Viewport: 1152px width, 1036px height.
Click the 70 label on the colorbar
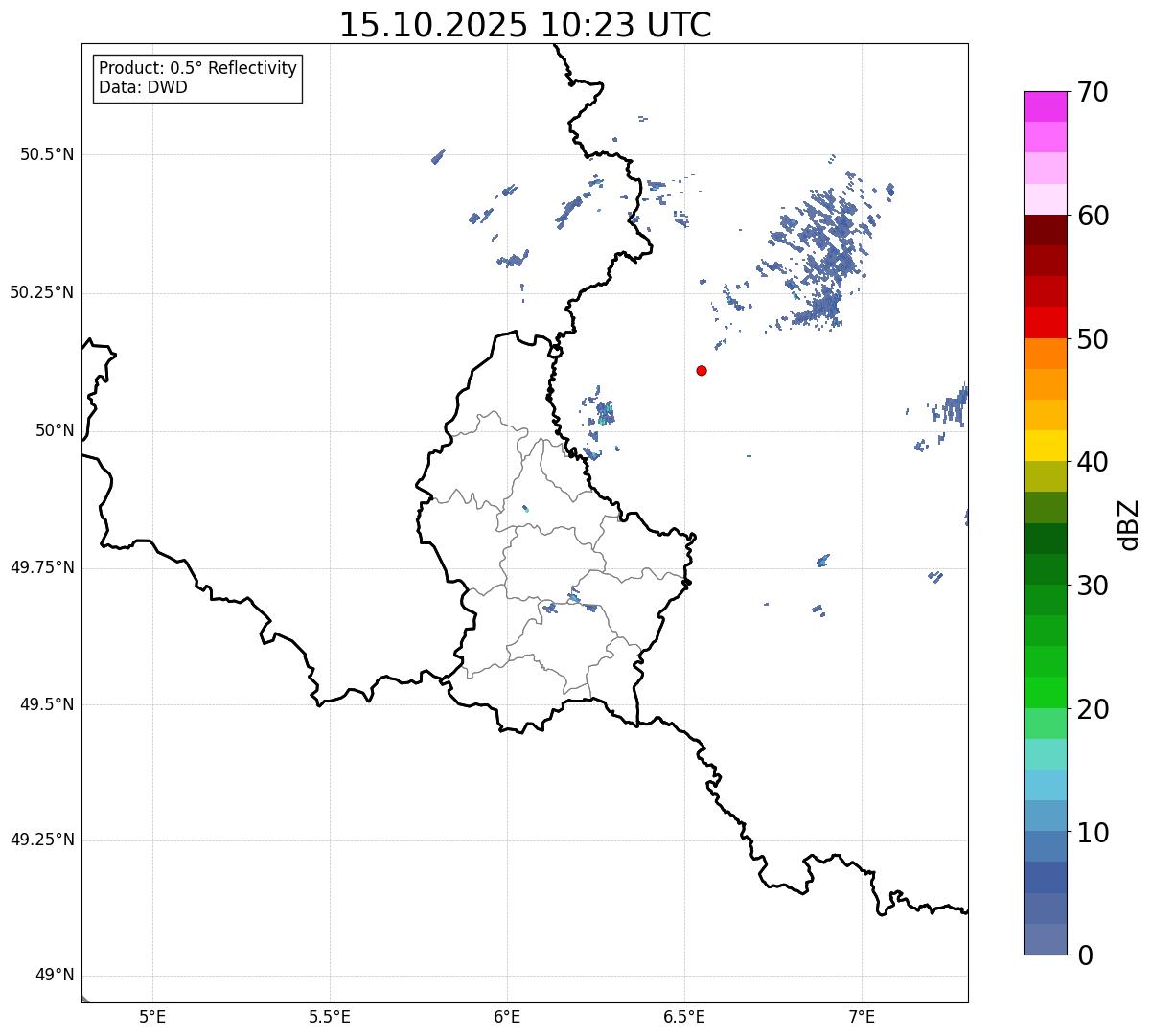[x=1093, y=93]
